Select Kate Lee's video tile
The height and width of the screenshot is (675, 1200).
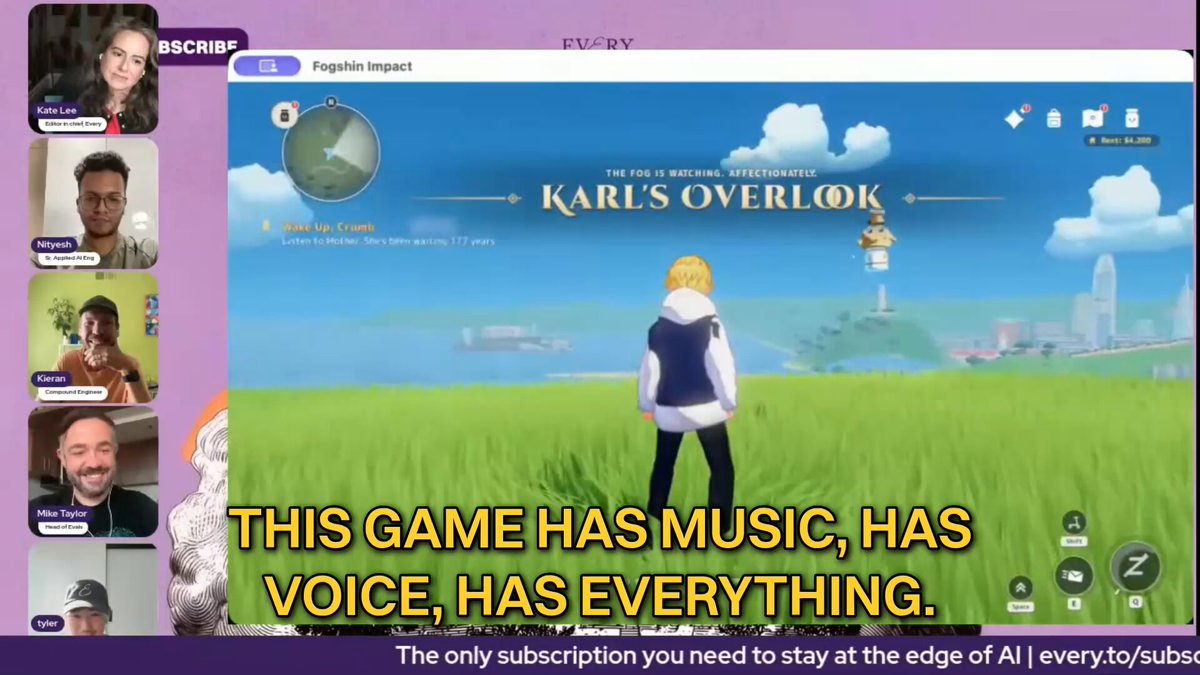tap(93, 69)
